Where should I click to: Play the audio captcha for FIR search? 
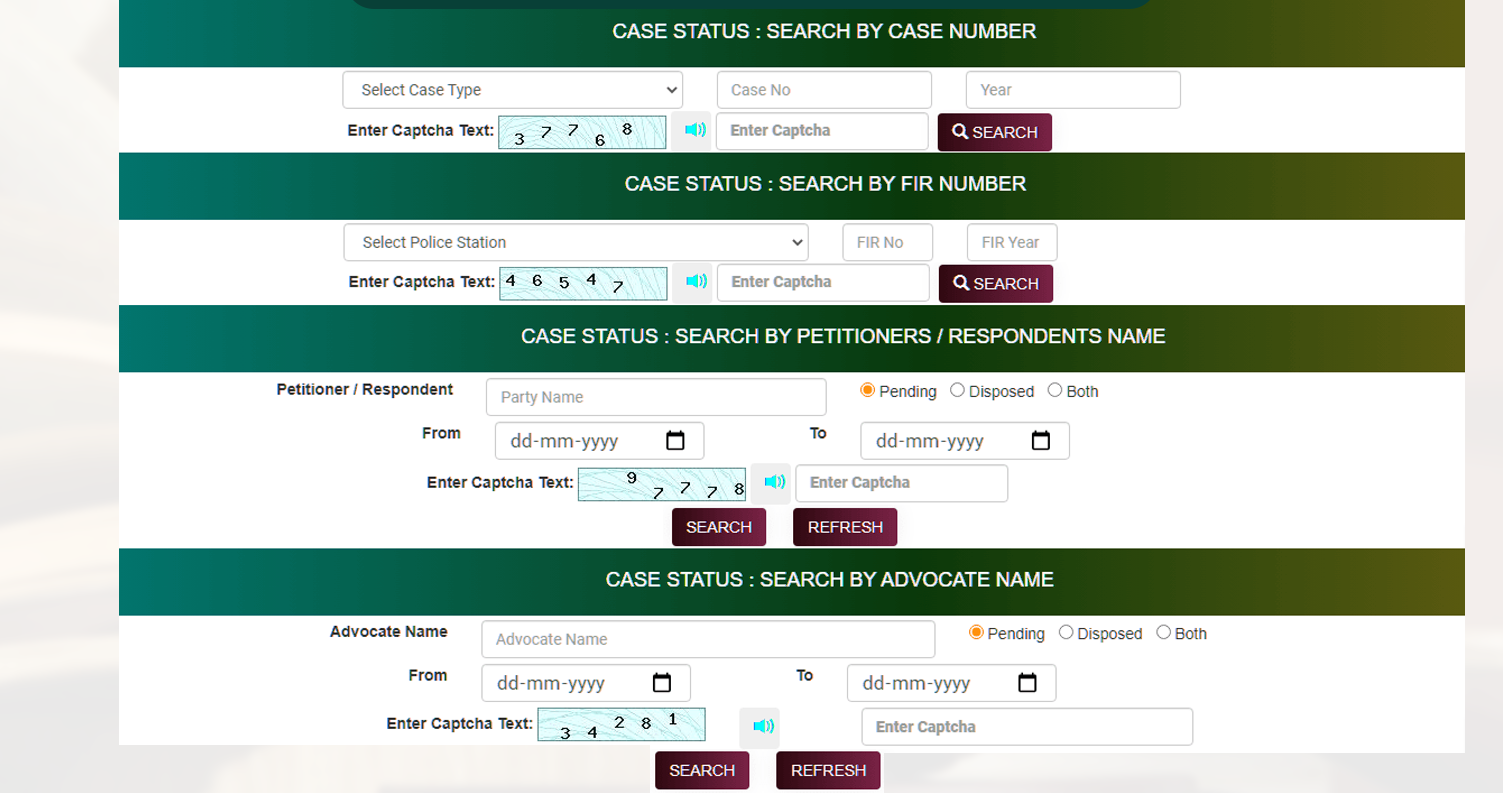pos(693,282)
